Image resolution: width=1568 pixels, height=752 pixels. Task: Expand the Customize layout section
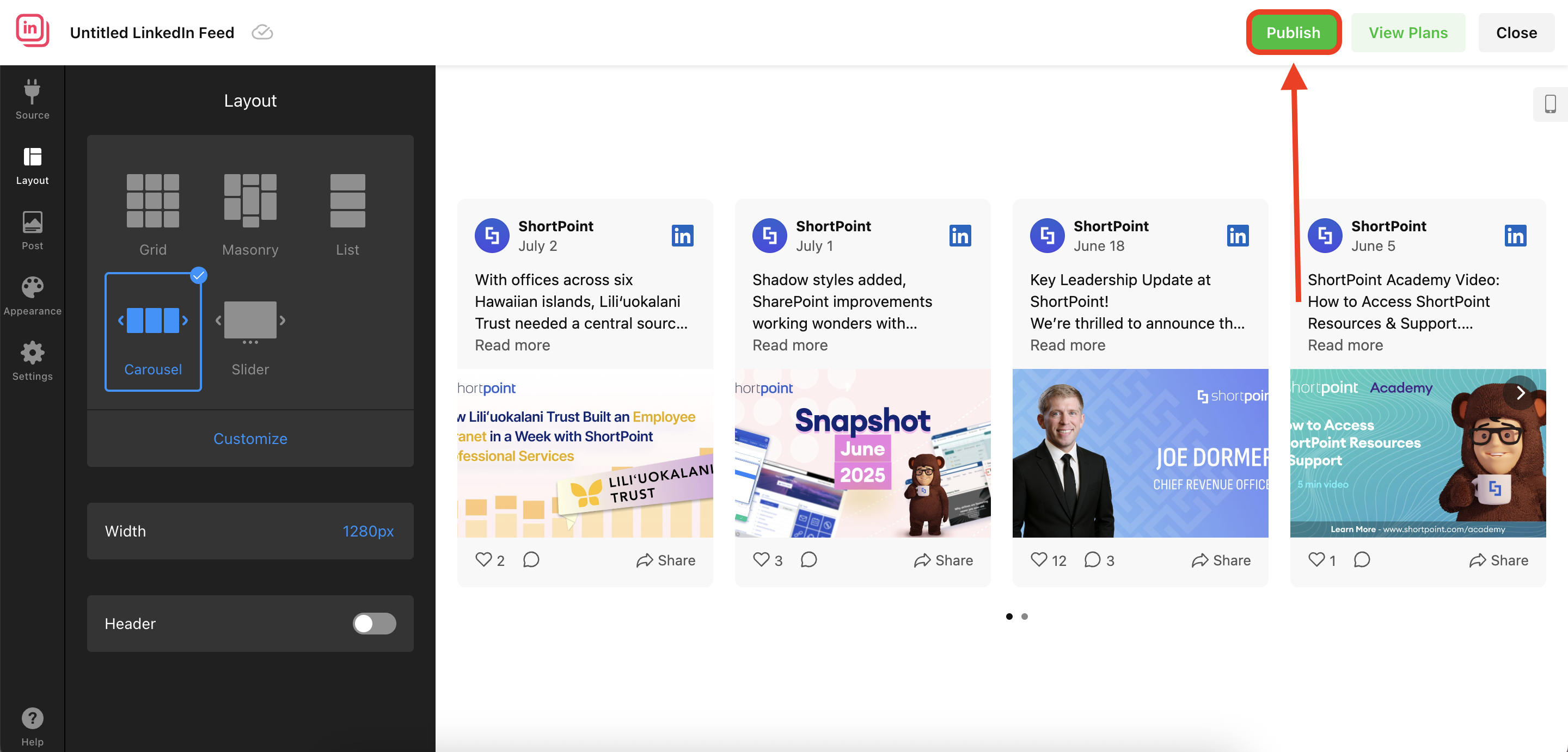(x=249, y=439)
